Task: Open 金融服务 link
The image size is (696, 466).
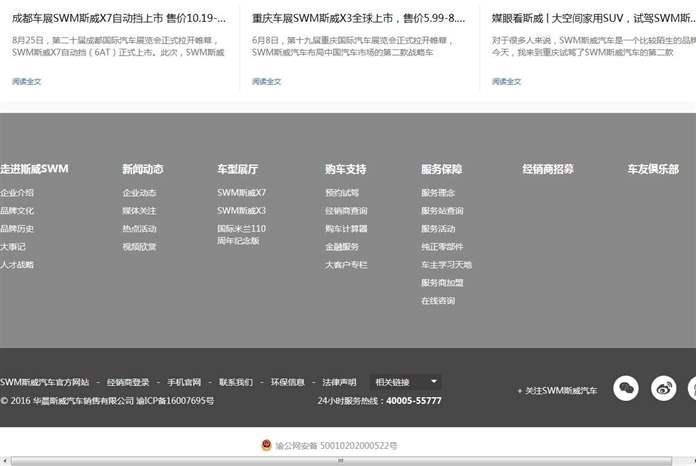Action: tap(342, 247)
